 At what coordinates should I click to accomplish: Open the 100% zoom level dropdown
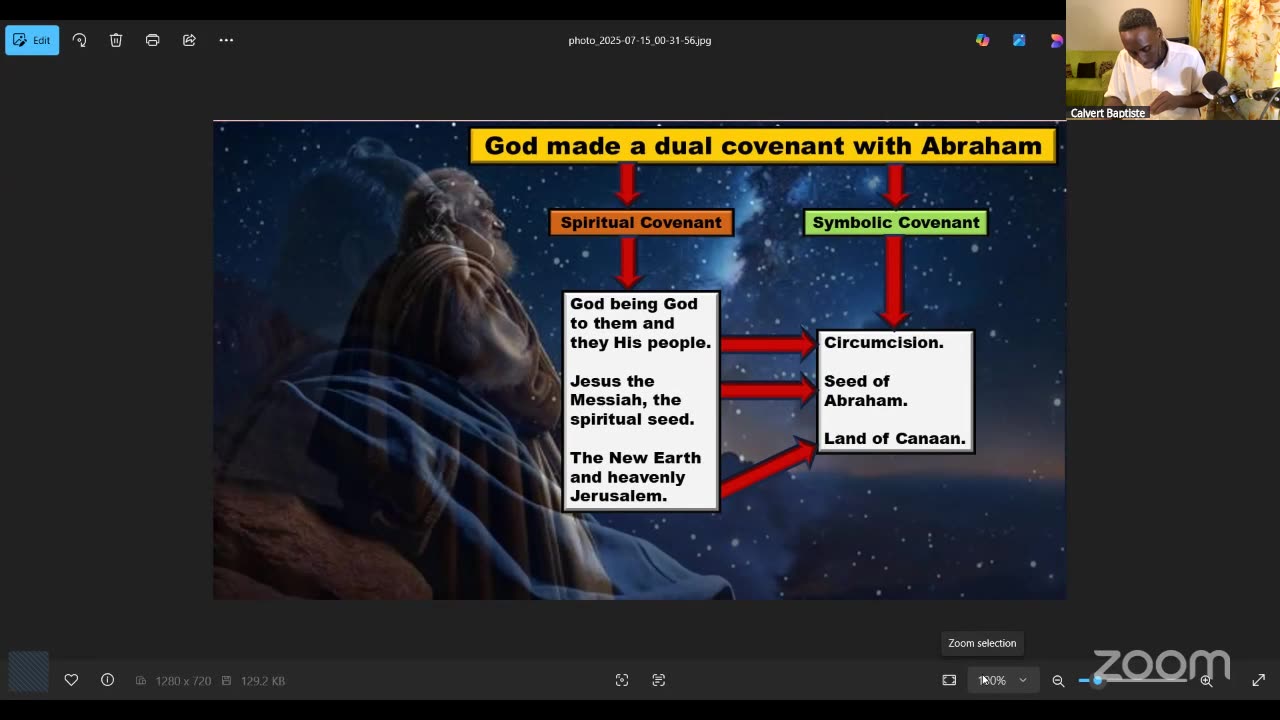pyautogui.click(x=1003, y=680)
